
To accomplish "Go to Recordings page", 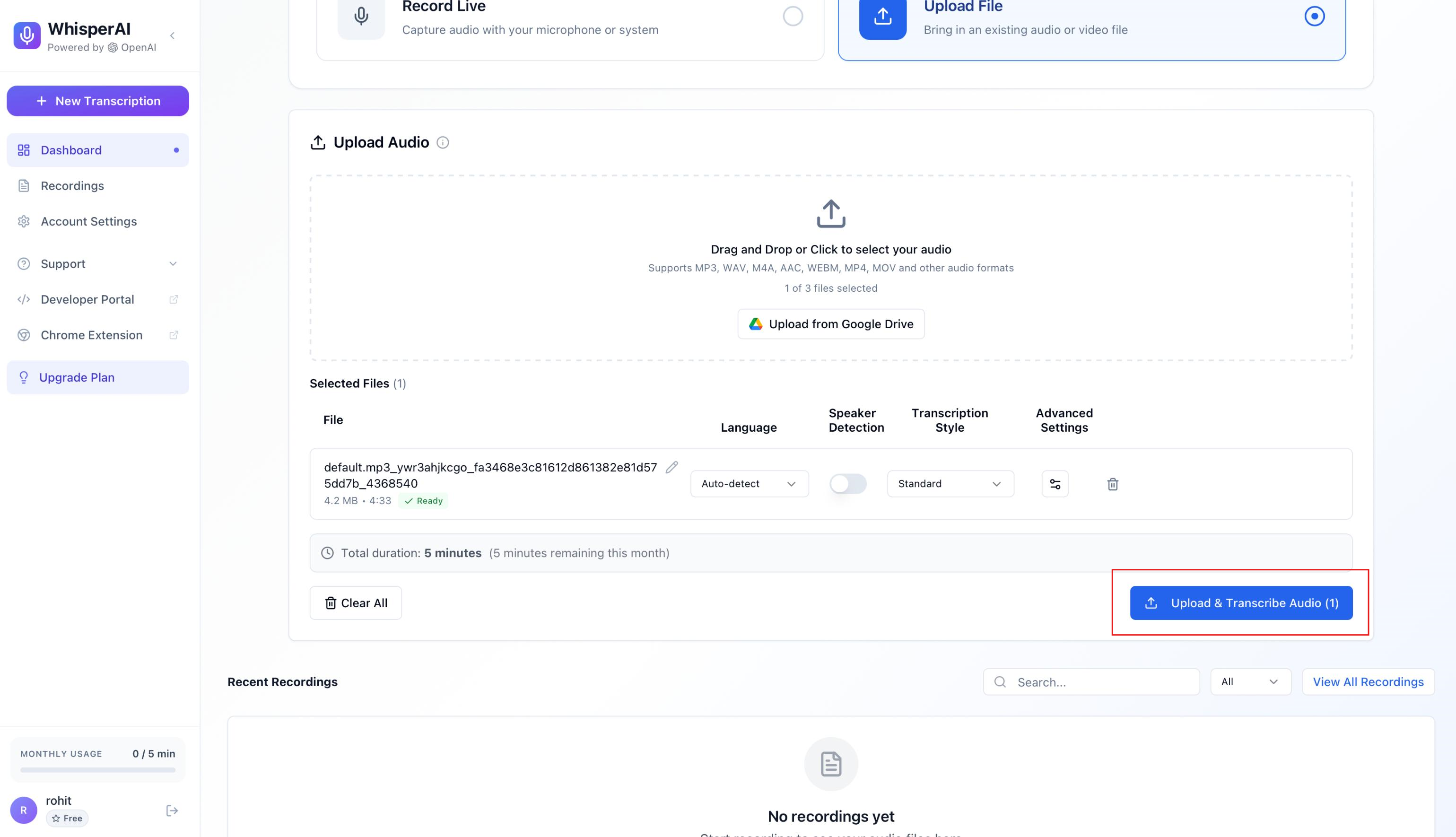I will (98, 186).
